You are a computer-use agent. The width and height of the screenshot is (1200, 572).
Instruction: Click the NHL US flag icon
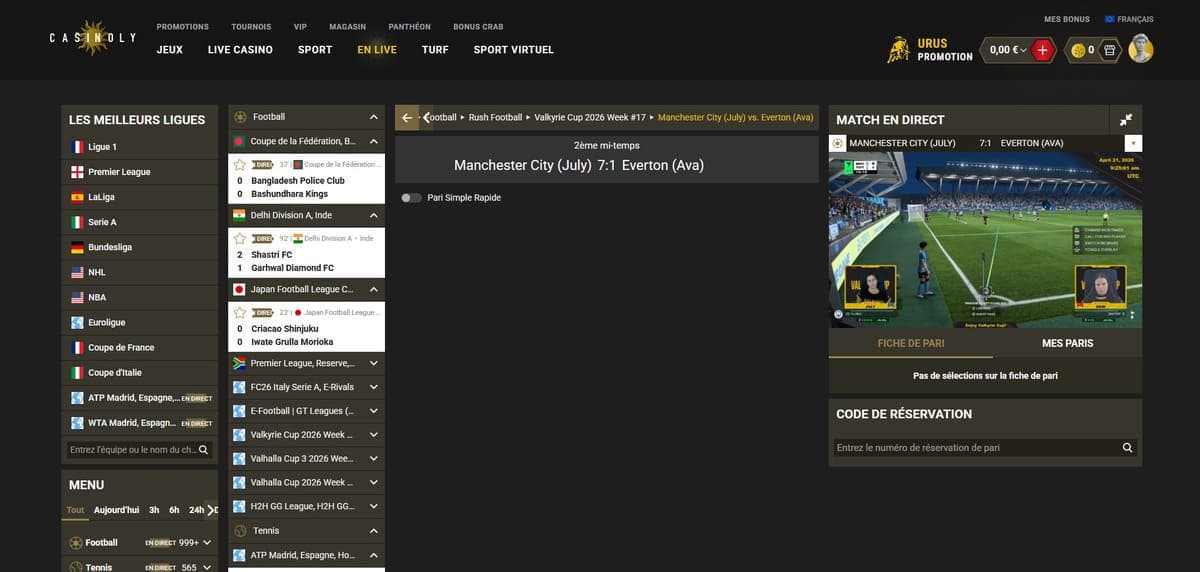click(77, 272)
